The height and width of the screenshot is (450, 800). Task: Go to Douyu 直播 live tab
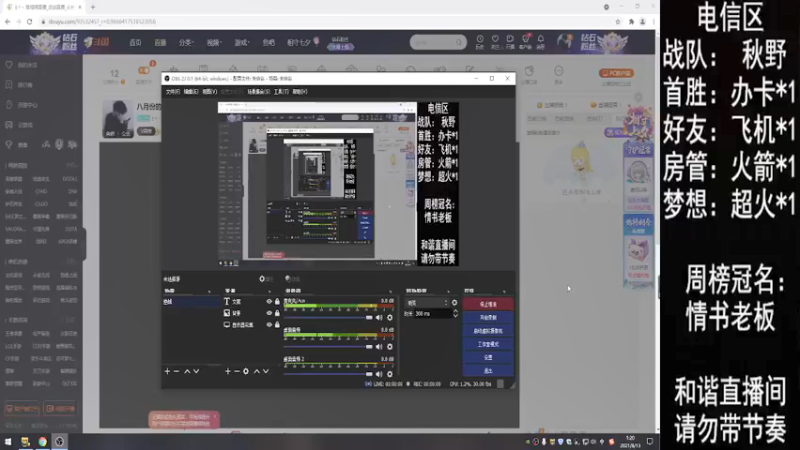(x=160, y=42)
